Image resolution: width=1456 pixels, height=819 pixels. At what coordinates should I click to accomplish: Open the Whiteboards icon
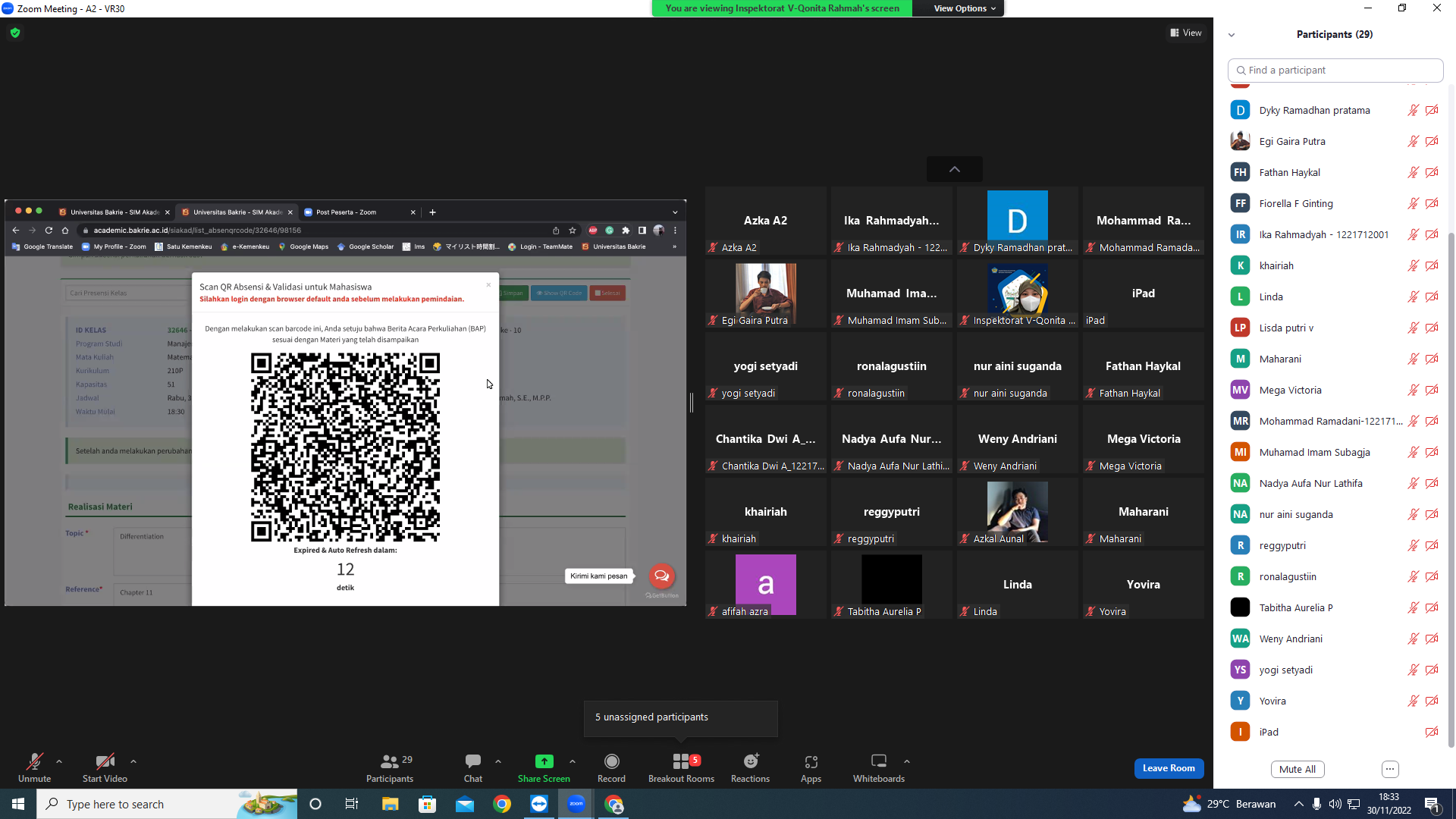[x=879, y=761]
